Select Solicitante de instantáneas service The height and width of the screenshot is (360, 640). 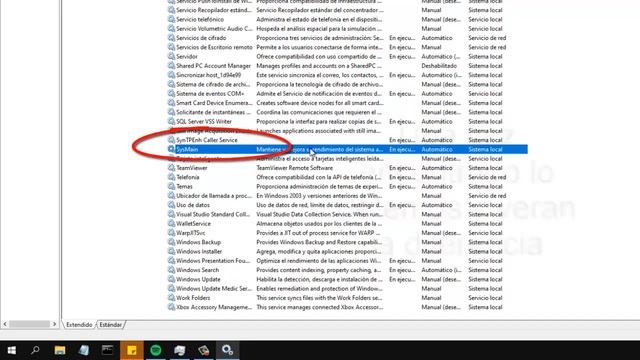(213, 112)
